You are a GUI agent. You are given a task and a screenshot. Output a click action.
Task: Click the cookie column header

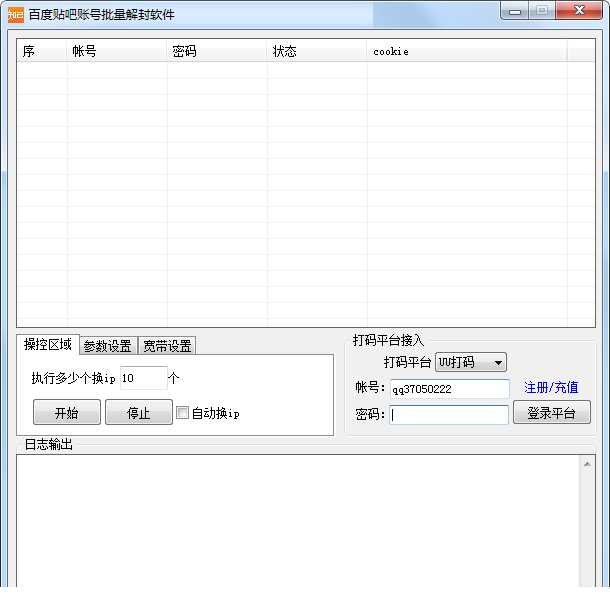click(x=467, y=51)
